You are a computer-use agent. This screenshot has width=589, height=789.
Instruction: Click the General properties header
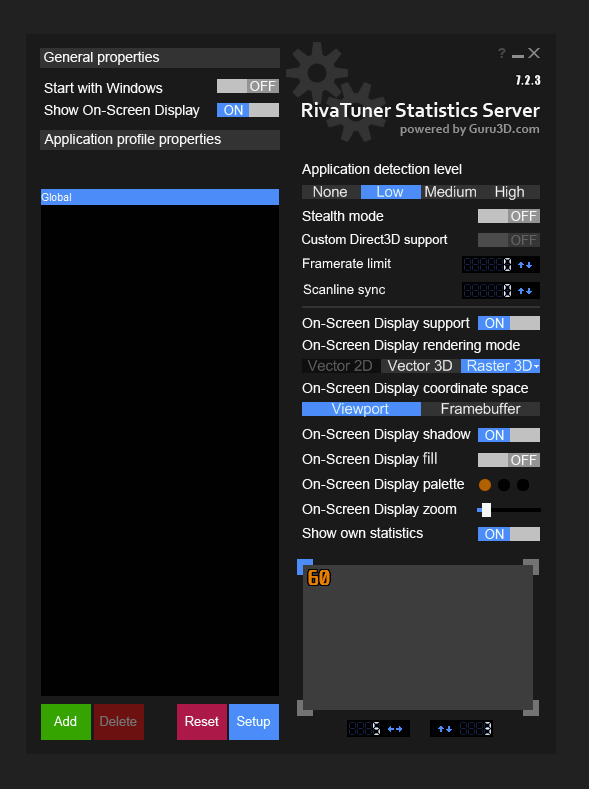point(160,58)
